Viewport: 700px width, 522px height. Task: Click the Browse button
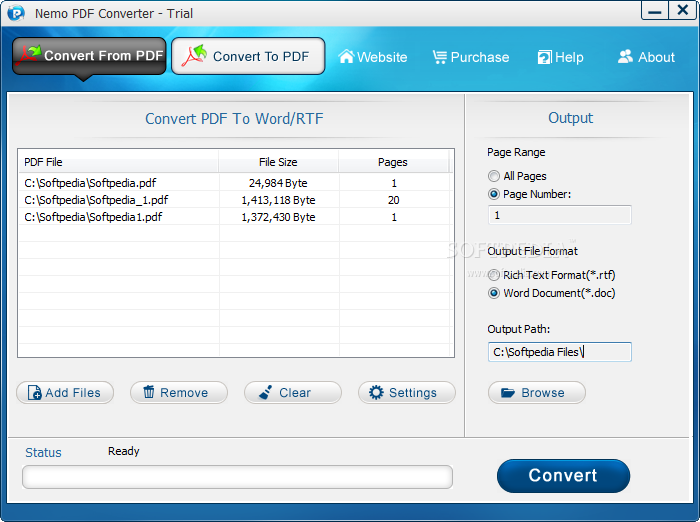click(x=537, y=393)
